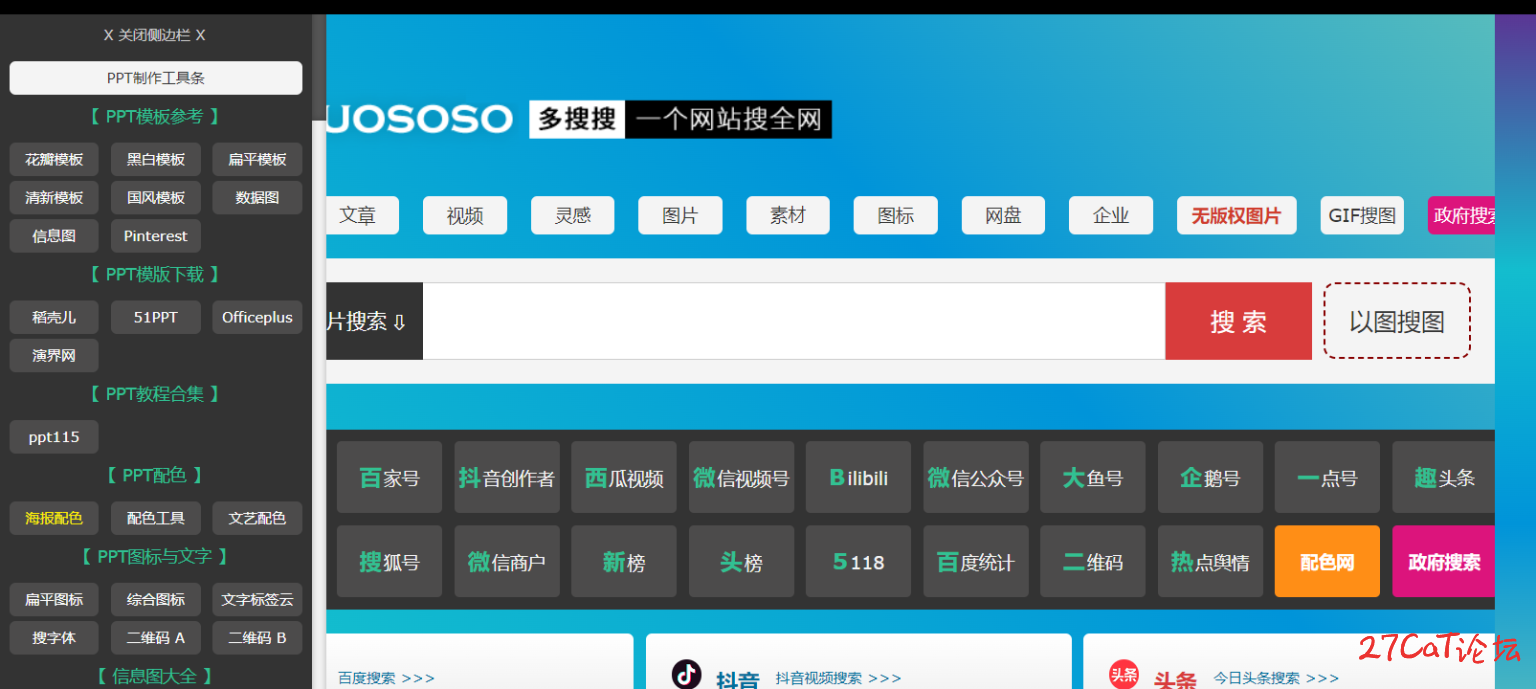Click the Douyin logo icon
The height and width of the screenshot is (689, 1536).
(x=686, y=674)
